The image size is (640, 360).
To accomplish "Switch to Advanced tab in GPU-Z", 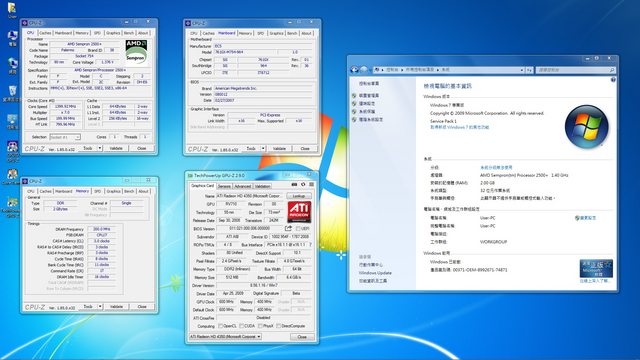I will [x=242, y=186].
